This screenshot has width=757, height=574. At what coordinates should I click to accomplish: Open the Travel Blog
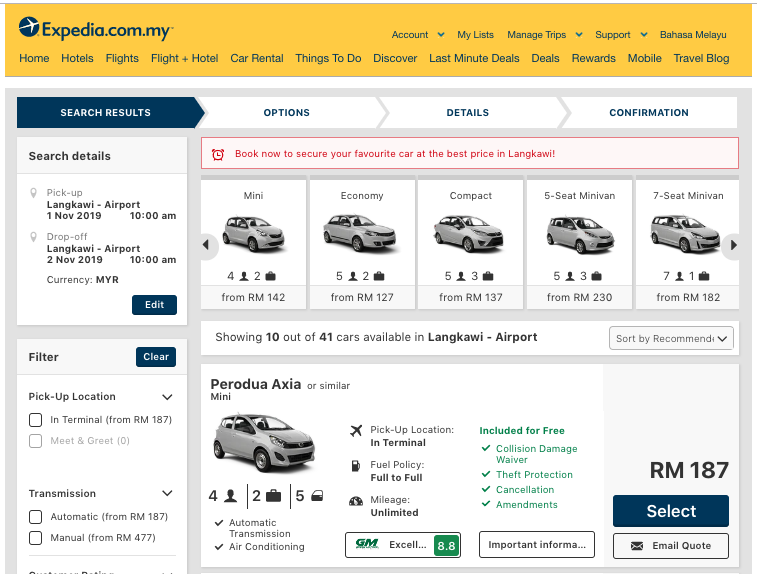point(701,58)
